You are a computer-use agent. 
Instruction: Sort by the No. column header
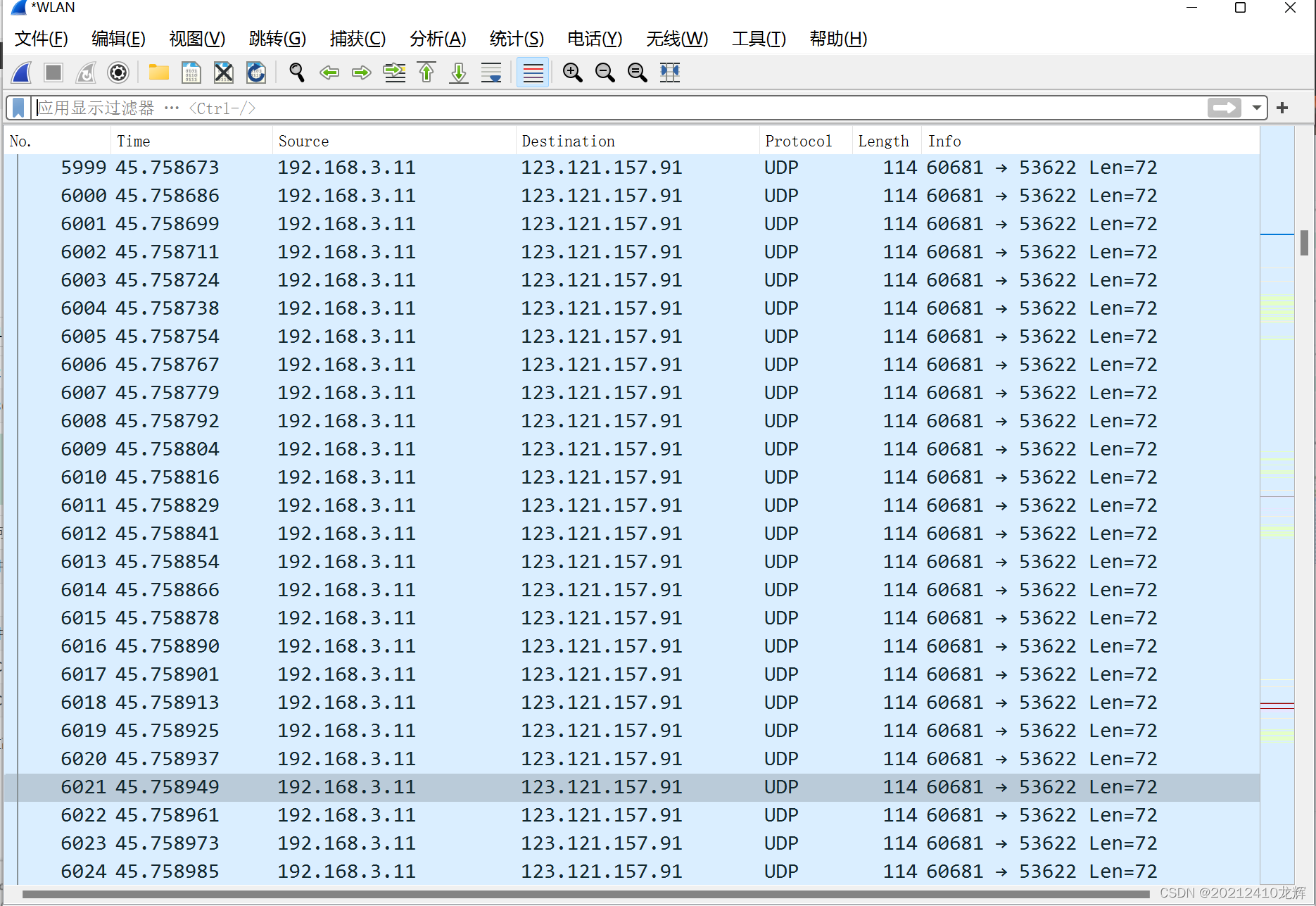coord(58,141)
